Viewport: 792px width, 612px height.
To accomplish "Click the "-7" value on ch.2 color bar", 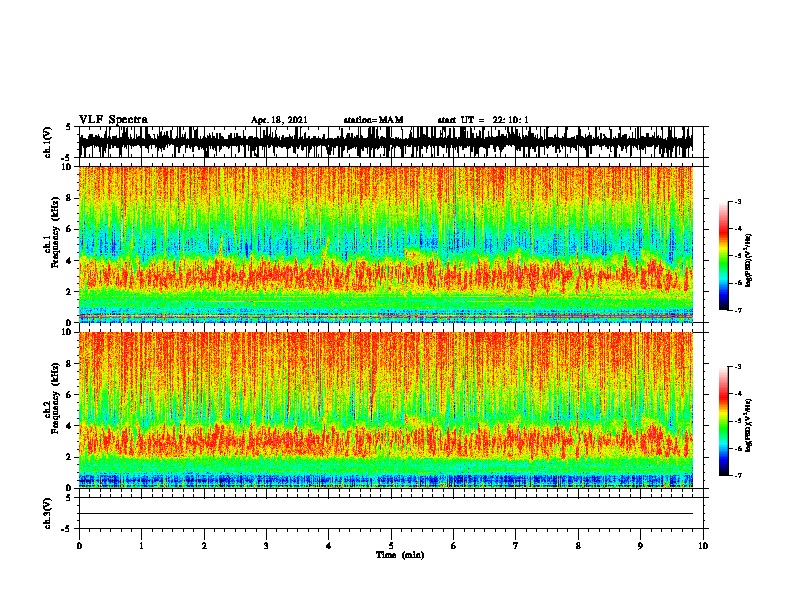I will coord(738,475).
